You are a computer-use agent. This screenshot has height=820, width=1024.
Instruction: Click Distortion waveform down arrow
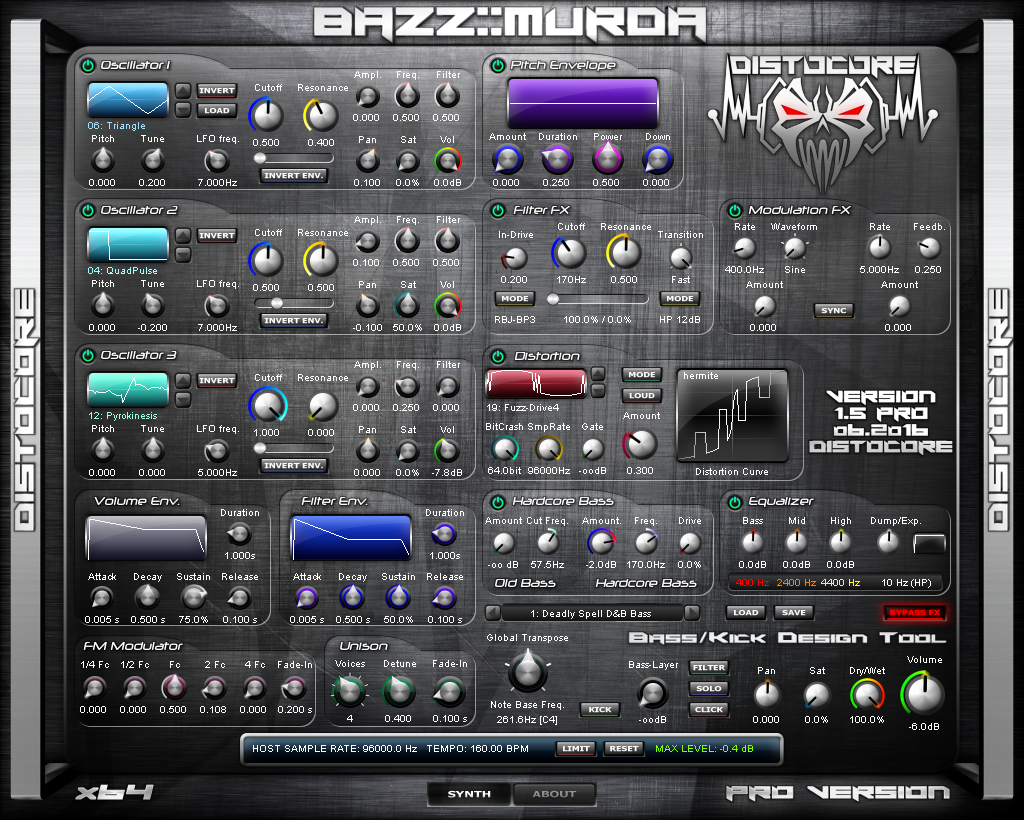coord(598,390)
